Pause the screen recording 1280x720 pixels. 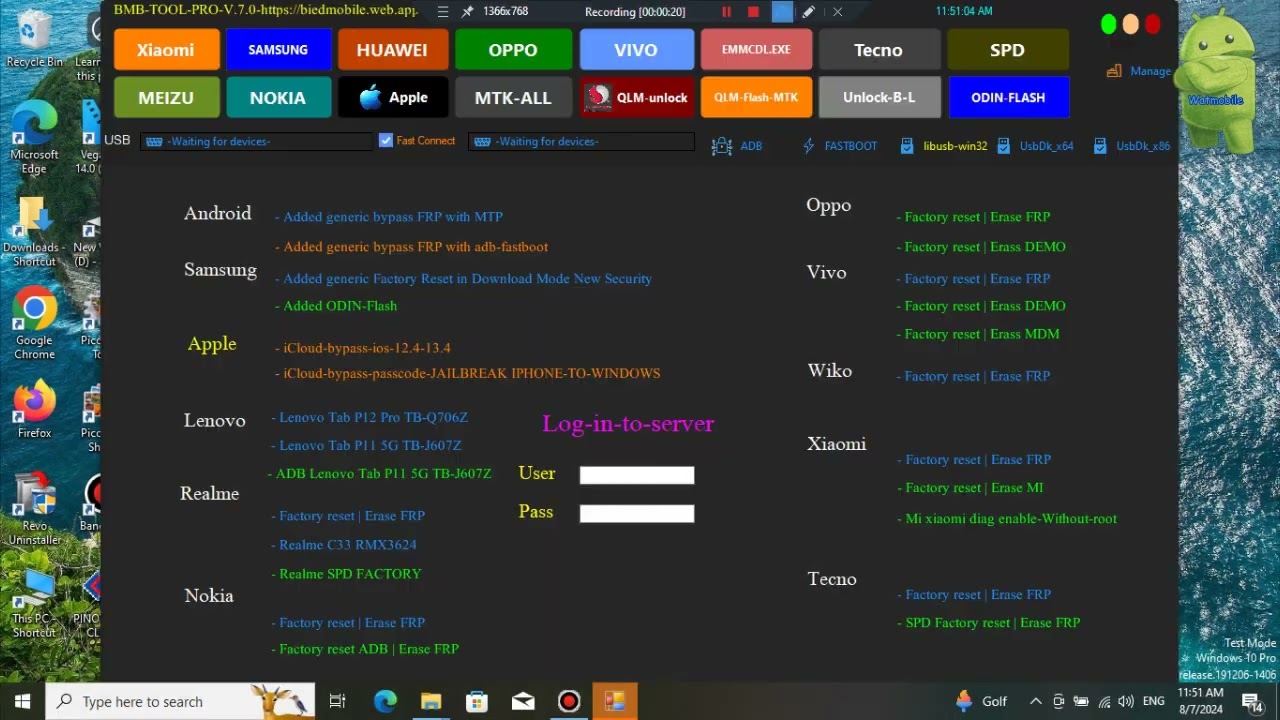(x=727, y=11)
